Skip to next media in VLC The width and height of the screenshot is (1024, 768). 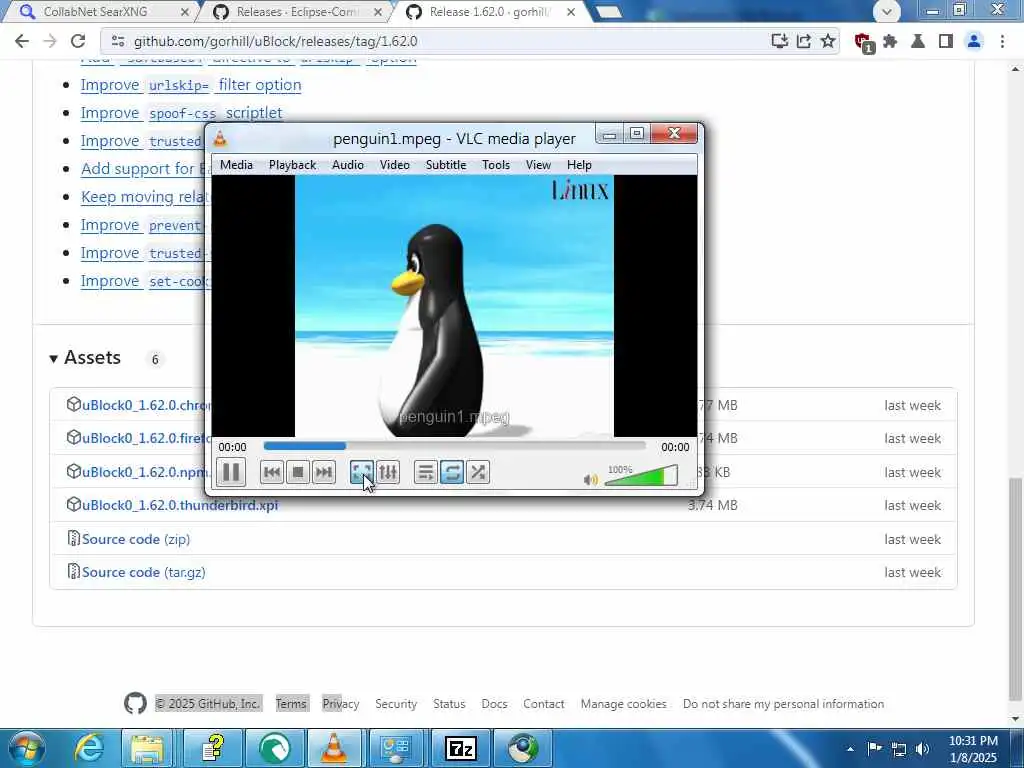click(324, 472)
